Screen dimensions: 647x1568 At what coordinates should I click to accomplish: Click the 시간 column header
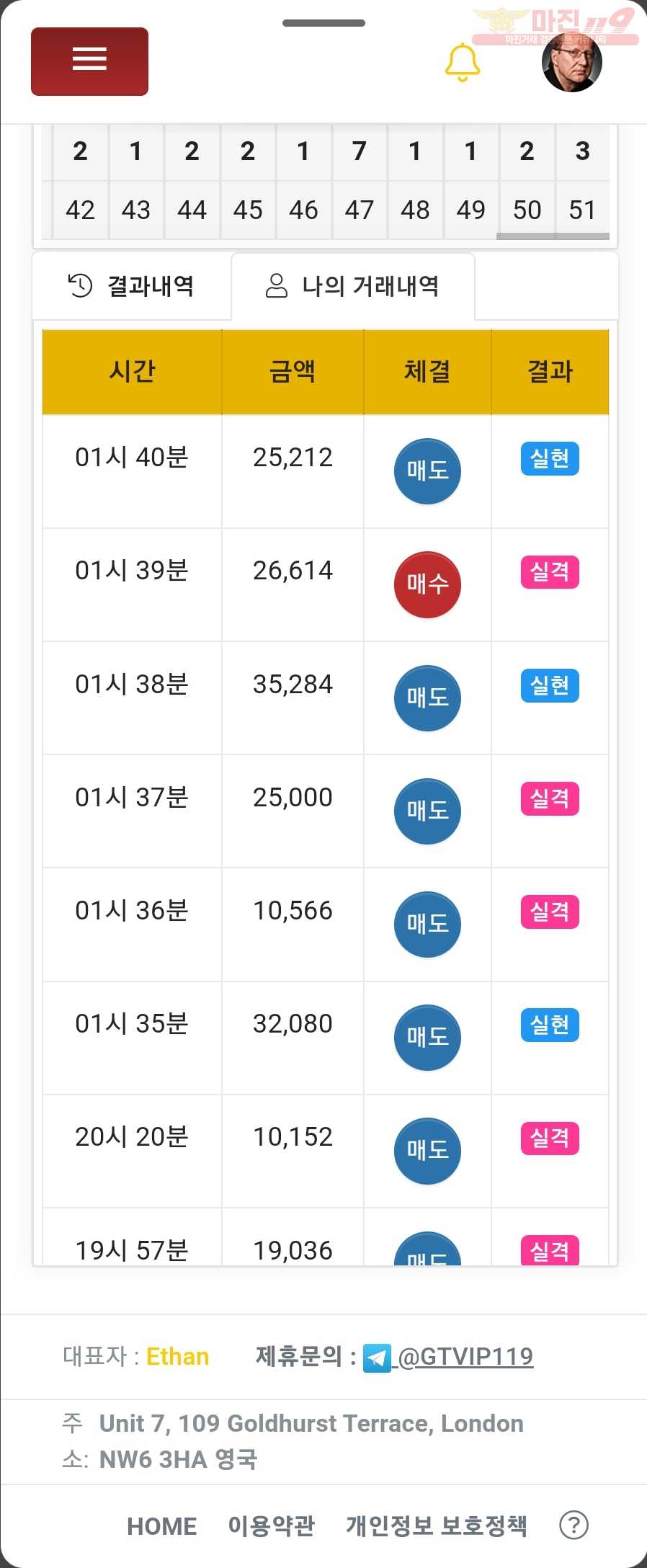(x=132, y=372)
